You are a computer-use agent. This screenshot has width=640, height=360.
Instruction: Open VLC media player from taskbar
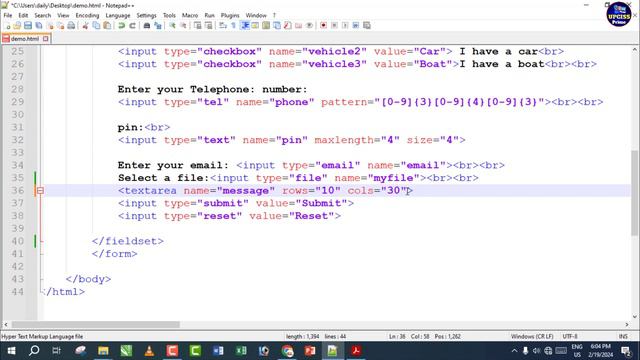[x=149, y=351]
